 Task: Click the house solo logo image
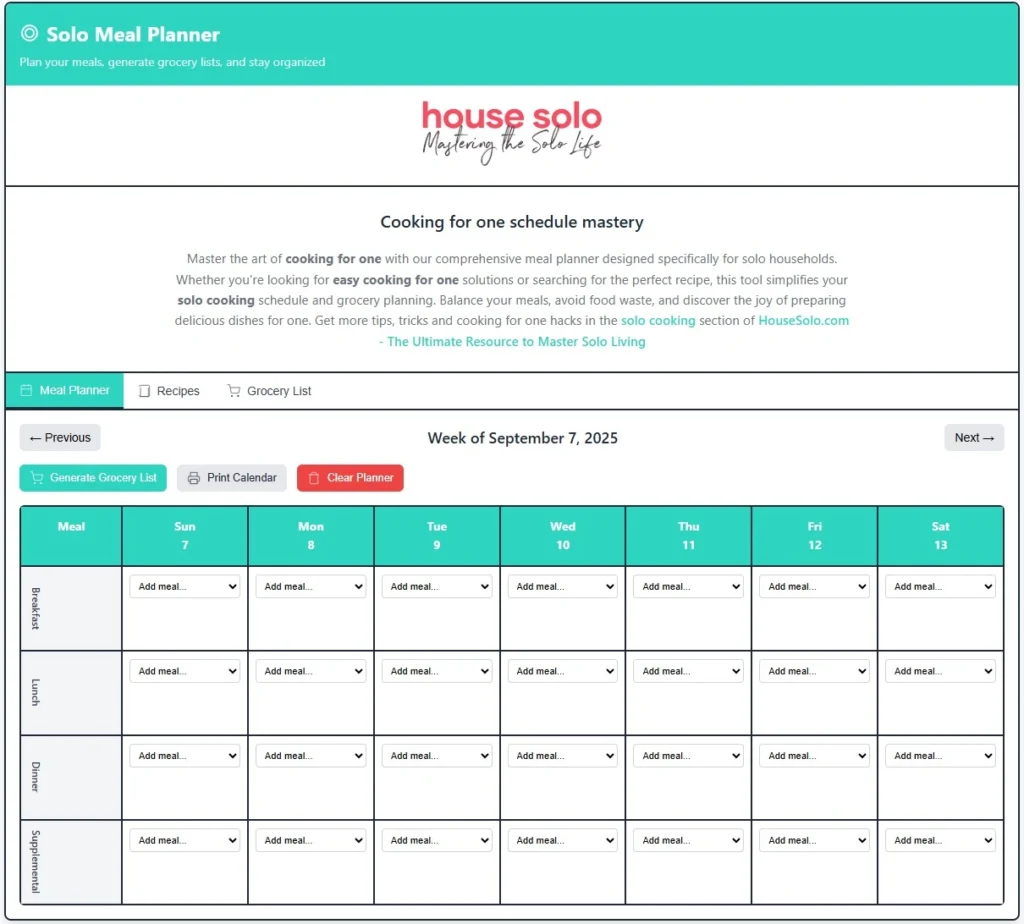(x=511, y=129)
